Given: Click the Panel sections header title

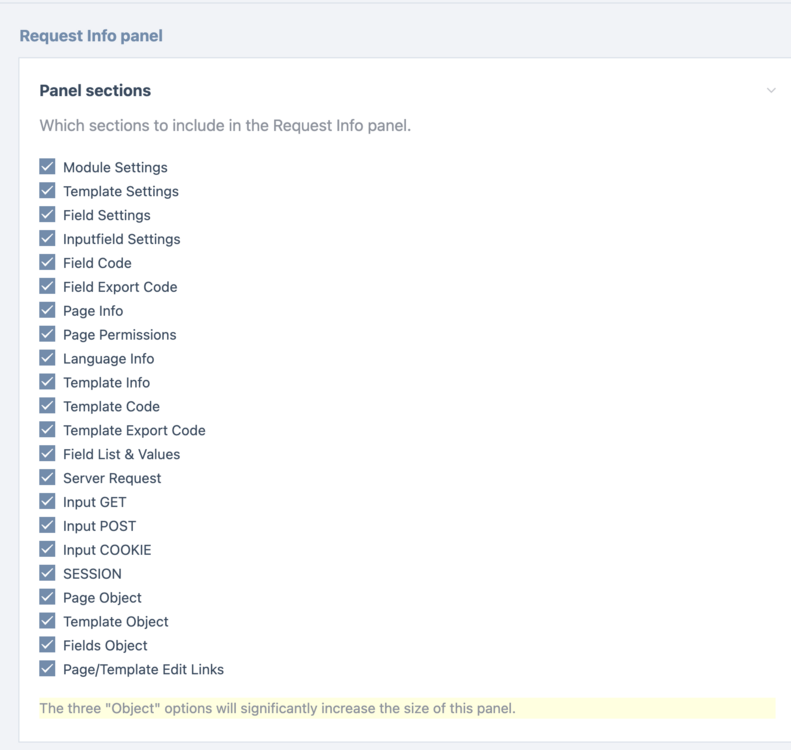Looking at the screenshot, I should 95,91.
